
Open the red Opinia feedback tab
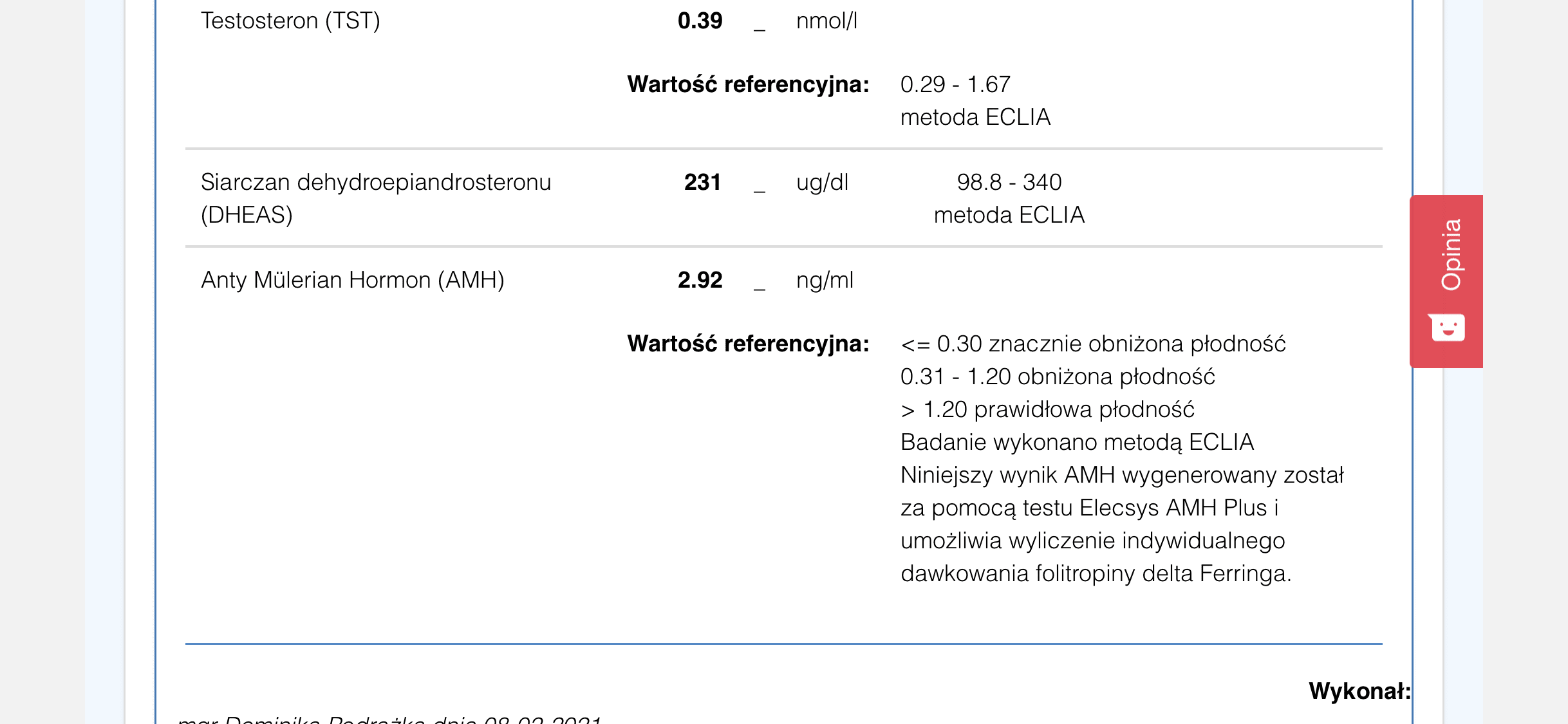point(1450,255)
